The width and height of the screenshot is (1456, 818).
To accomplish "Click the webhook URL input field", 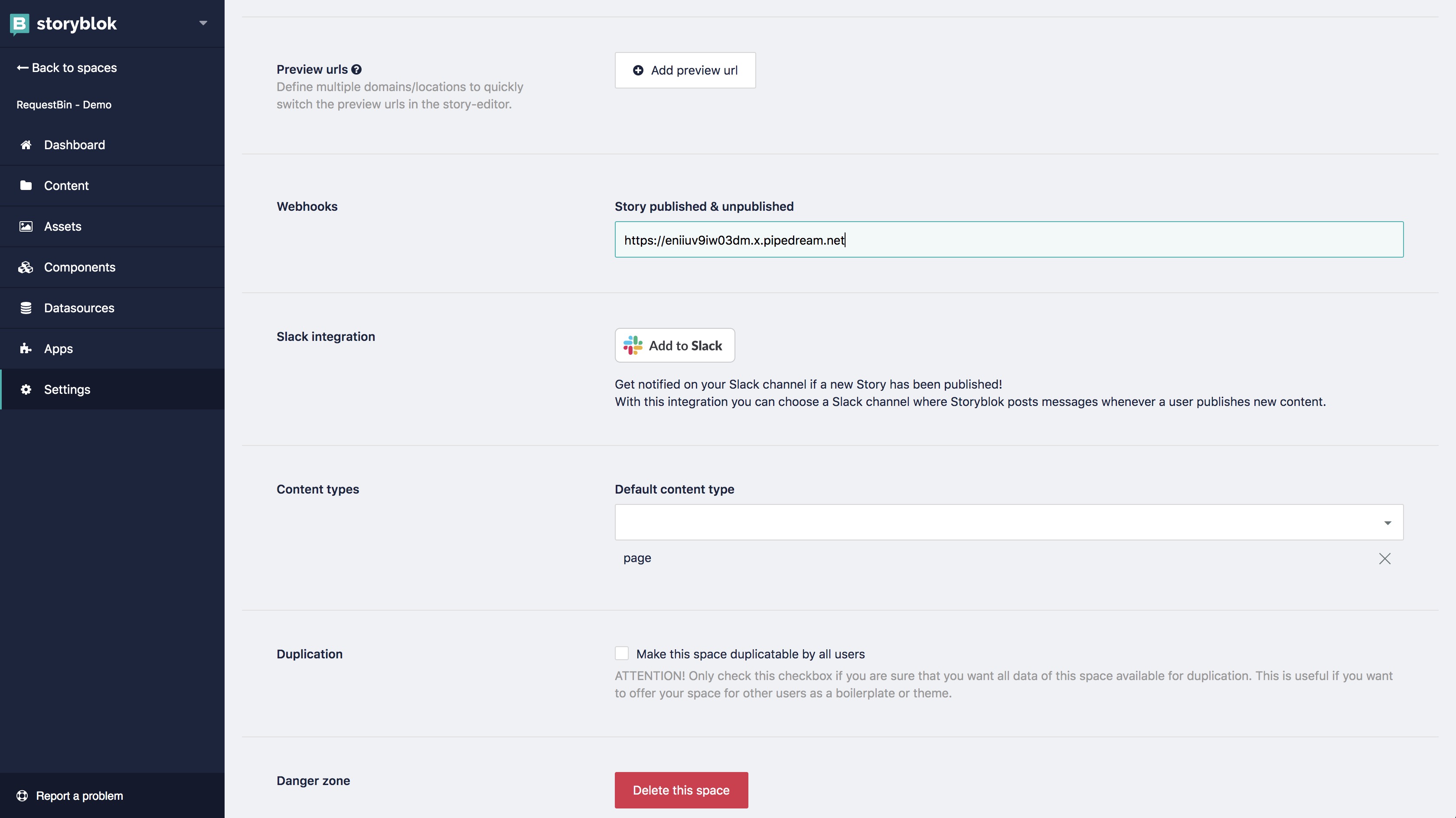I will pos(1009,239).
